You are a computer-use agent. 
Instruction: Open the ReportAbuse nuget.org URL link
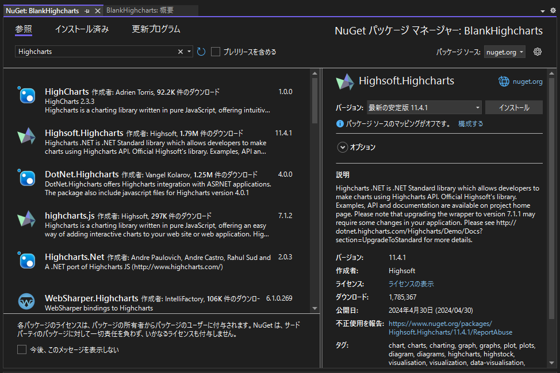450,328
